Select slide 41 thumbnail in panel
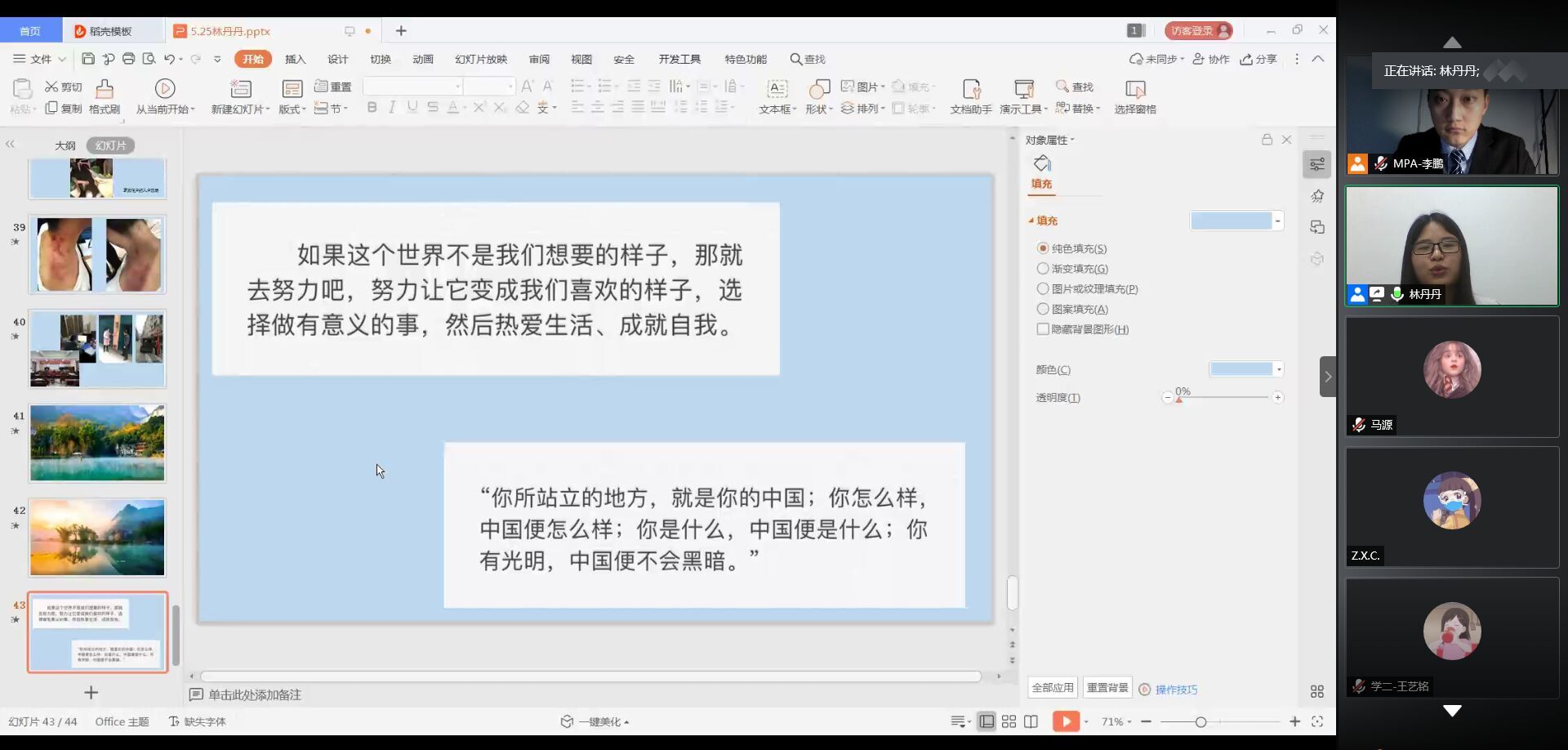The height and width of the screenshot is (750, 1568). tap(97, 443)
